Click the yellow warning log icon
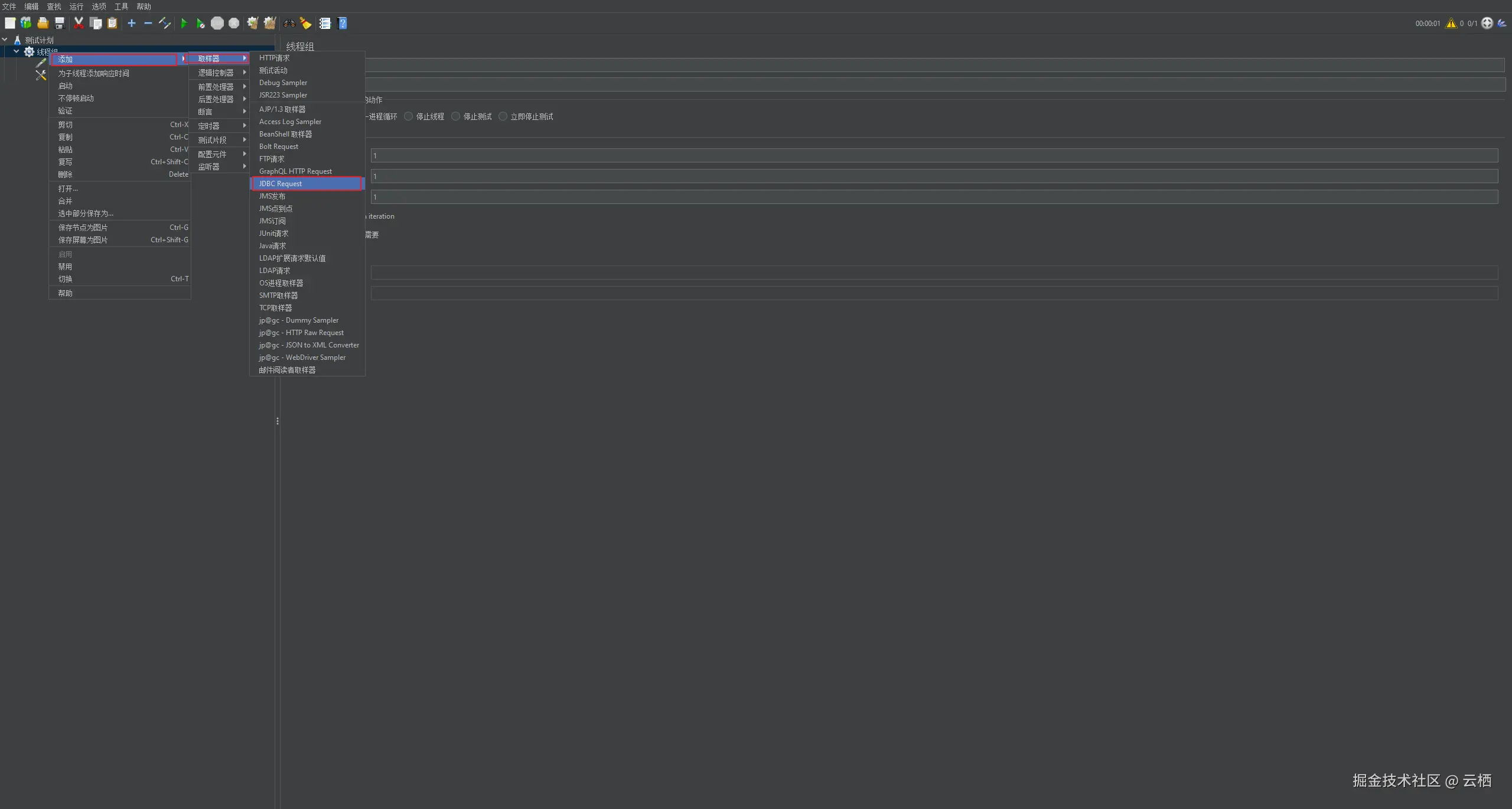 1451,24
